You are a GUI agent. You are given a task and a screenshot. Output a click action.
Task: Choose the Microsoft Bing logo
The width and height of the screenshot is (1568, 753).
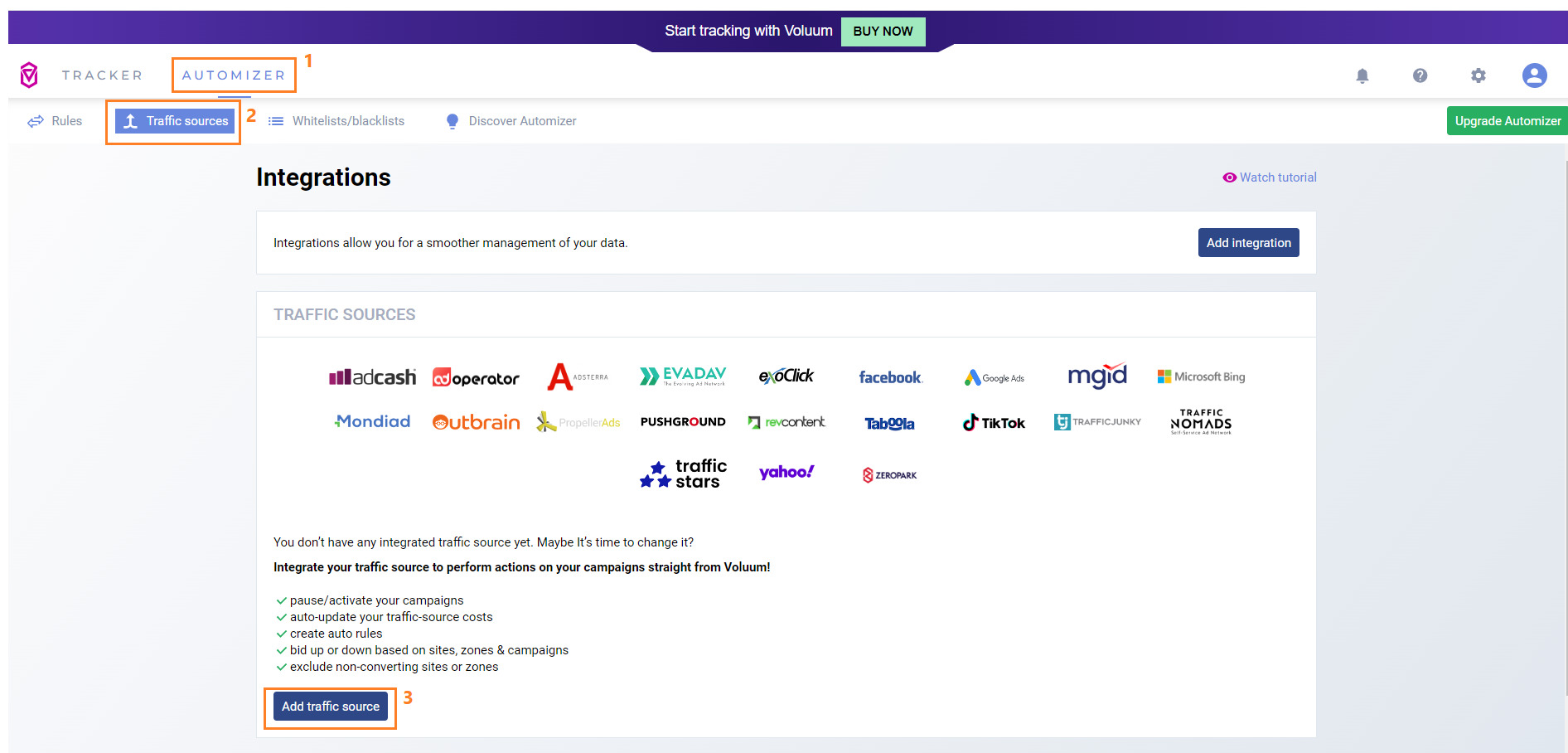1201,376
